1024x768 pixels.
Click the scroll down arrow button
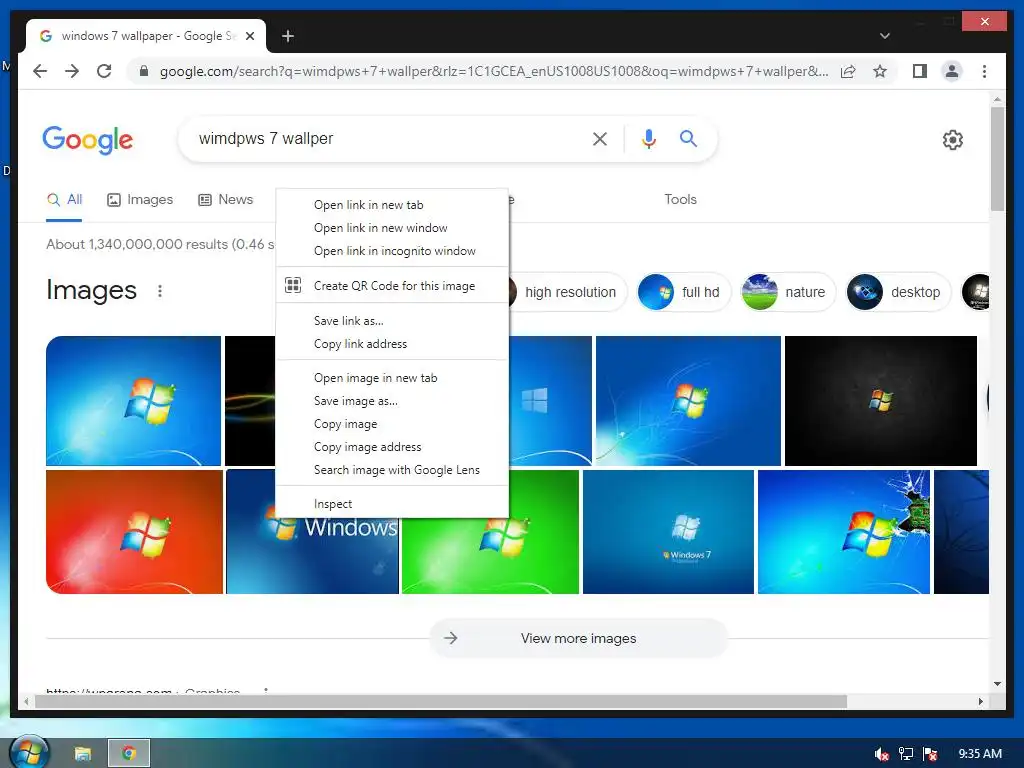[997, 684]
